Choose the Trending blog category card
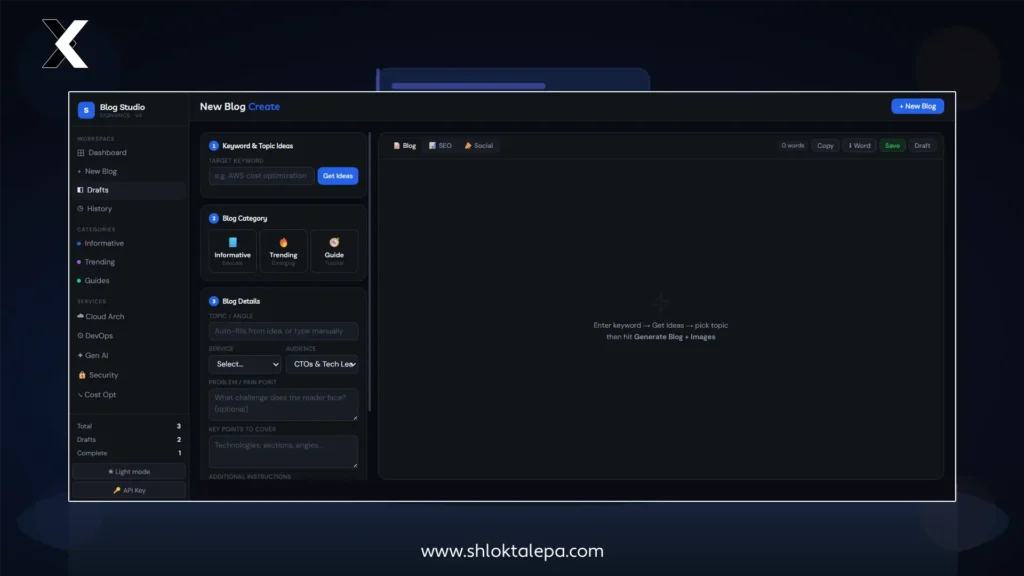The image size is (1024, 576). tap(283, 251)
